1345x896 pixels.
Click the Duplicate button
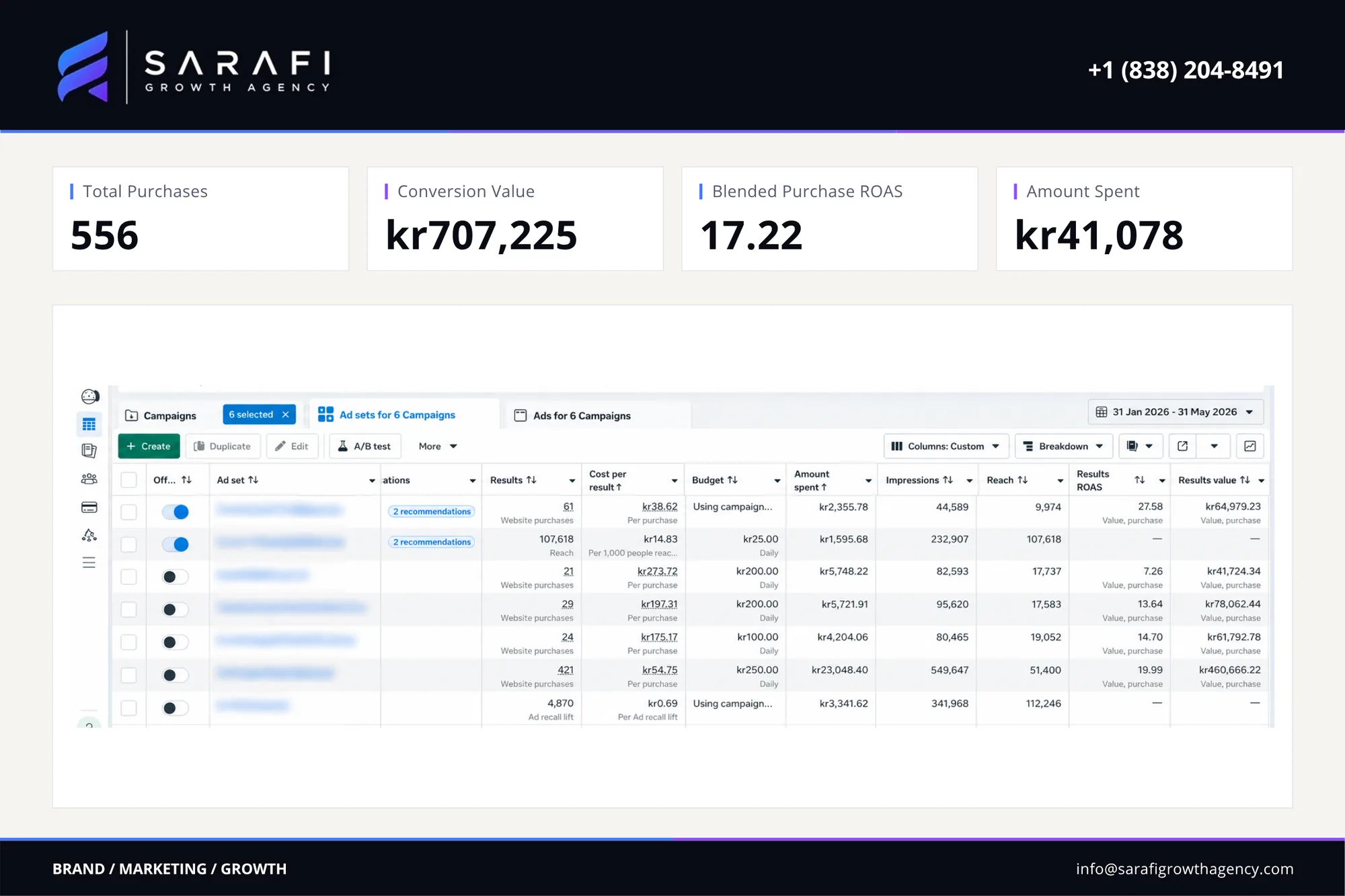pos(223,446)
